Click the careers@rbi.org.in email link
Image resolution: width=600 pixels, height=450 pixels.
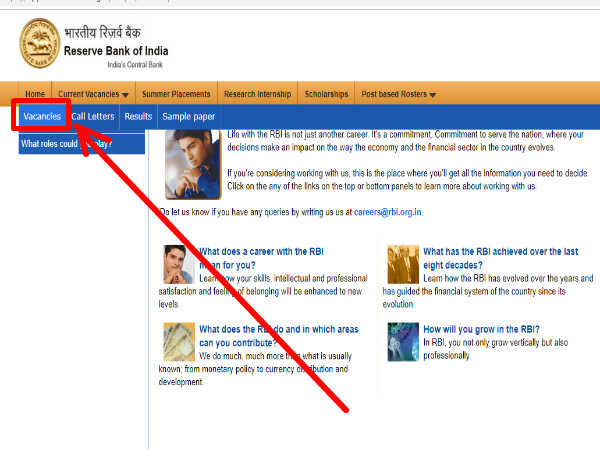click(x=388, y=212)
